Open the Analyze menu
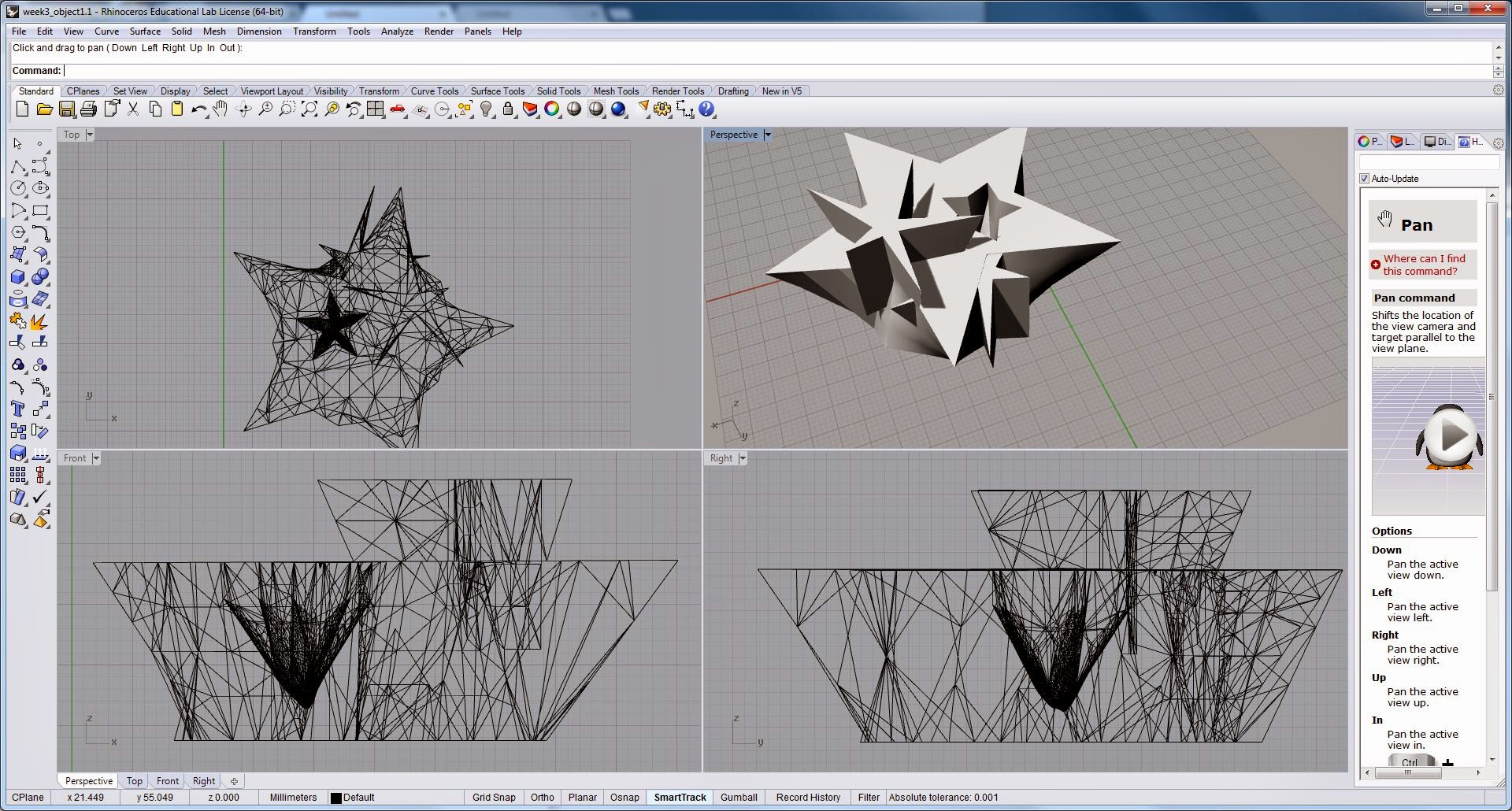This screenshot has height=811, width=1512. click(x=397, y=31)
